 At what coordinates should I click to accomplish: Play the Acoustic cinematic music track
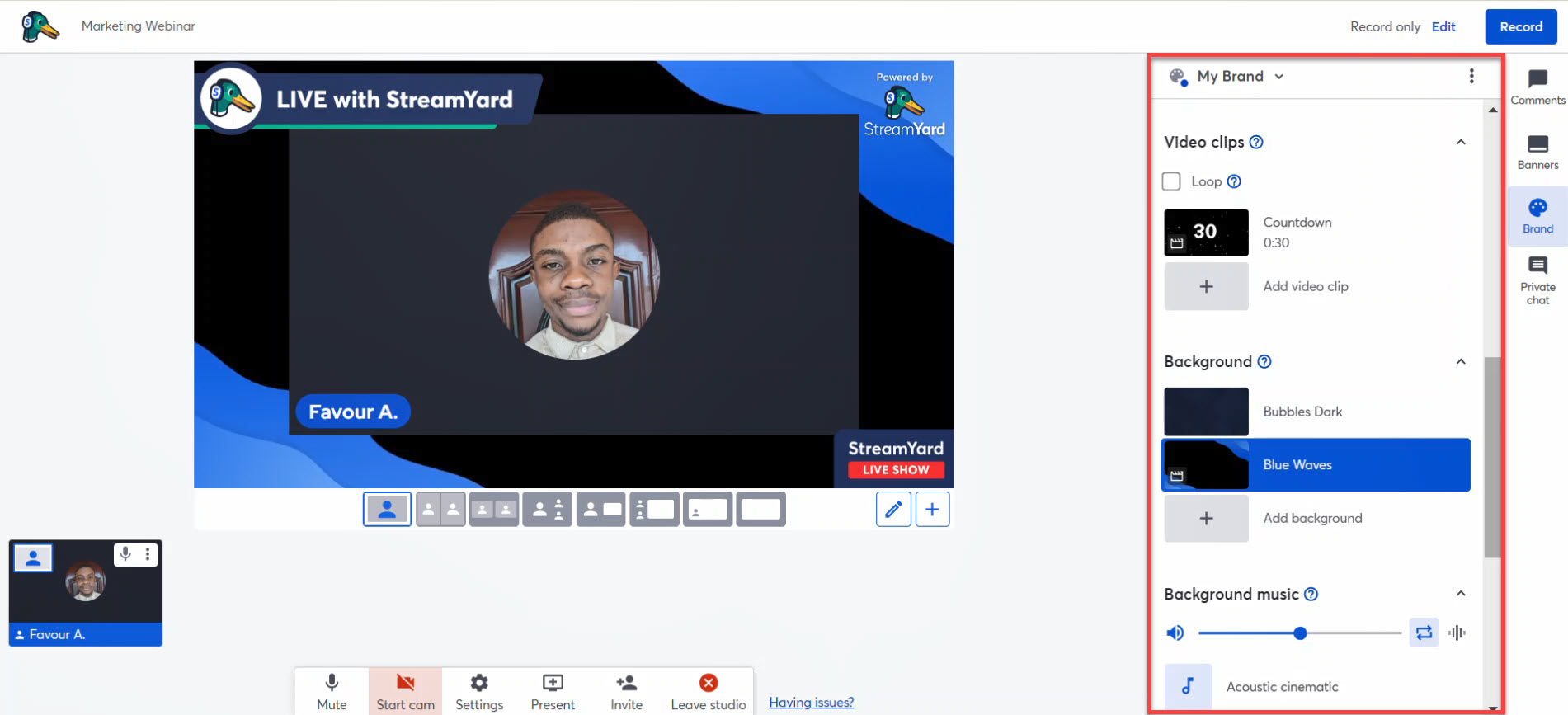(x=1188, y=686)
